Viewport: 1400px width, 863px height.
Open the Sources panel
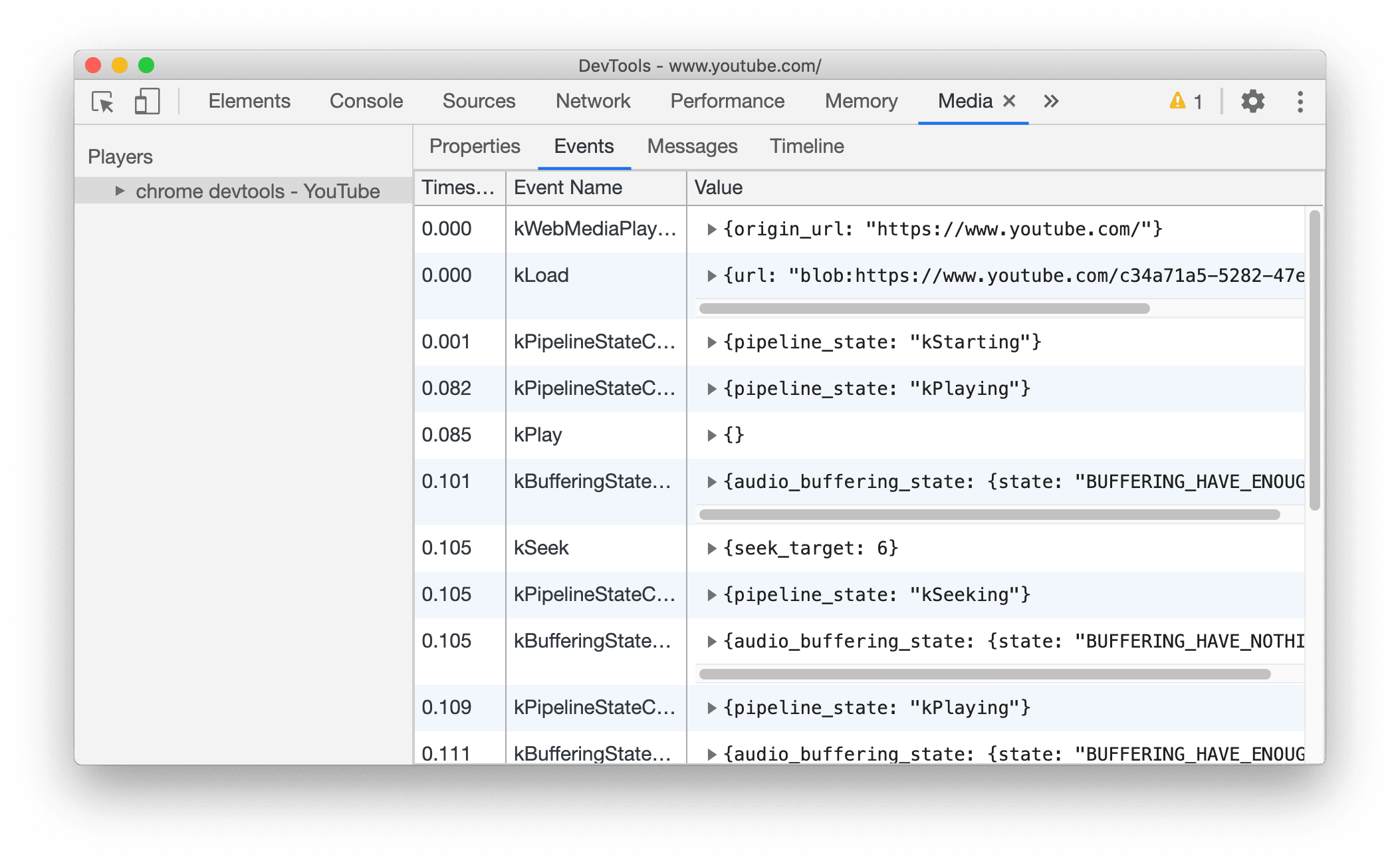tap(477, 101)
